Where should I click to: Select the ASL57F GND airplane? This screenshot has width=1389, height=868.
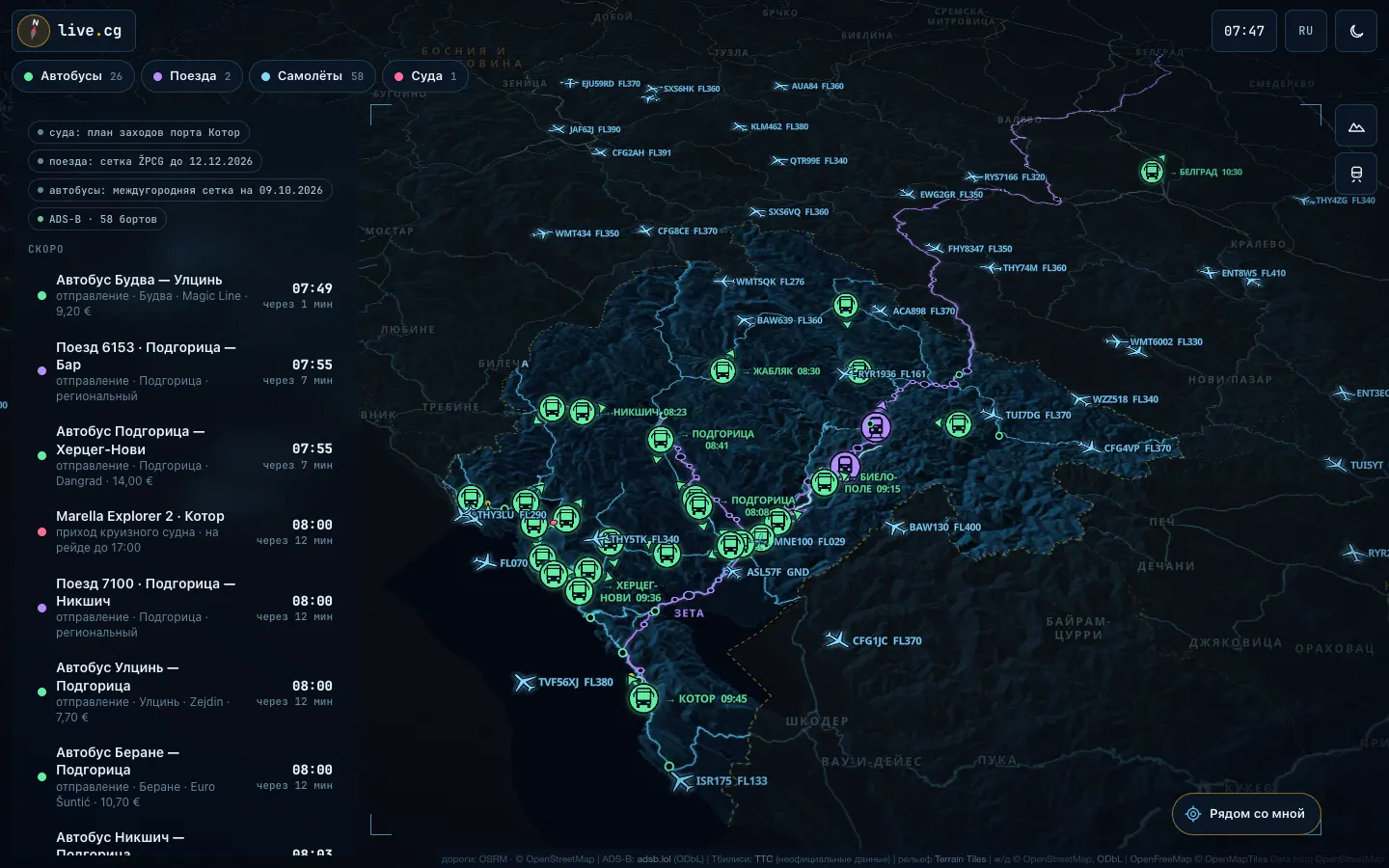point(733,572)
